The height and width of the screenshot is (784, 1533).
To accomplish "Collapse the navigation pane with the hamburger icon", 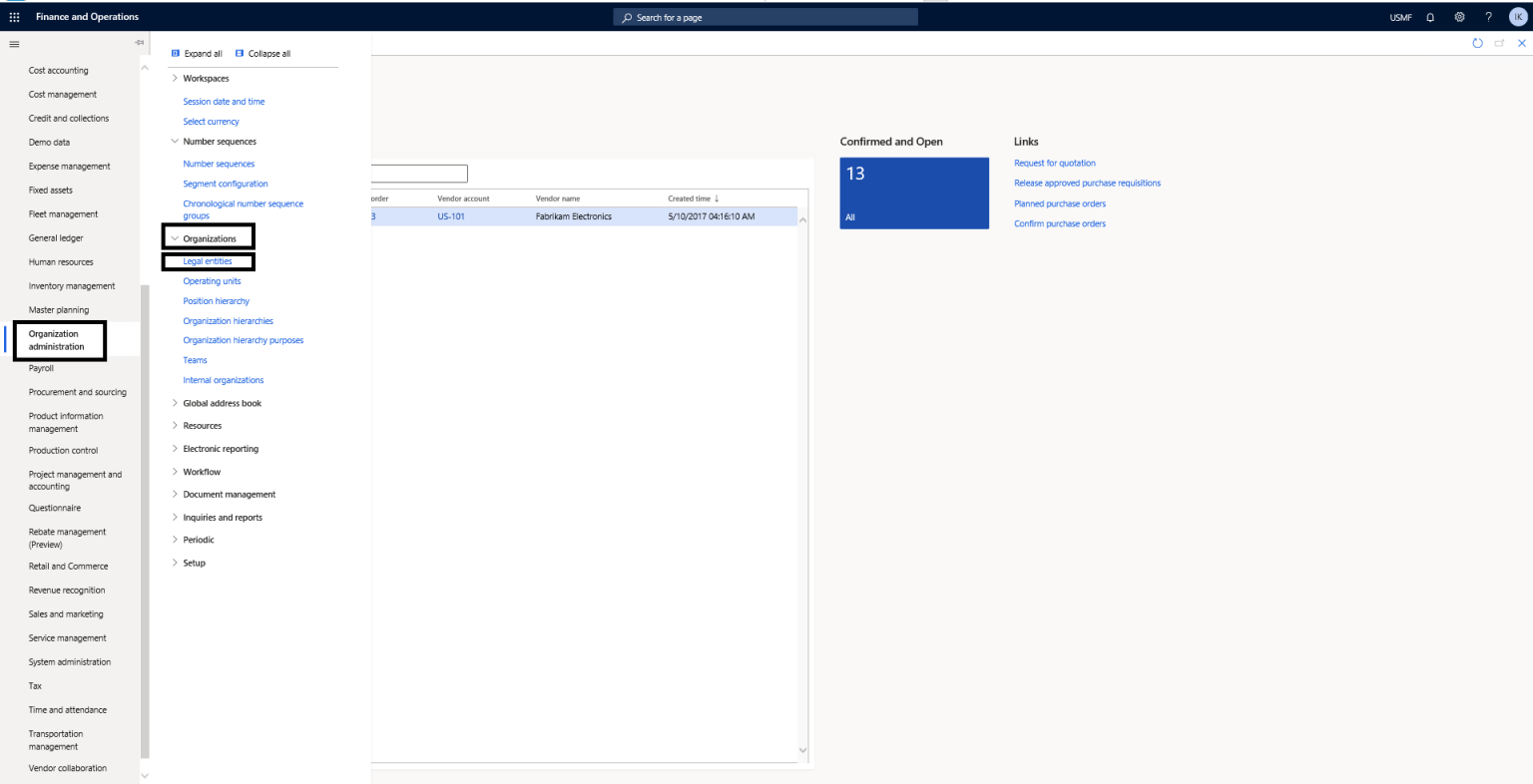I will pyautogui.click(x=14, y=44).
